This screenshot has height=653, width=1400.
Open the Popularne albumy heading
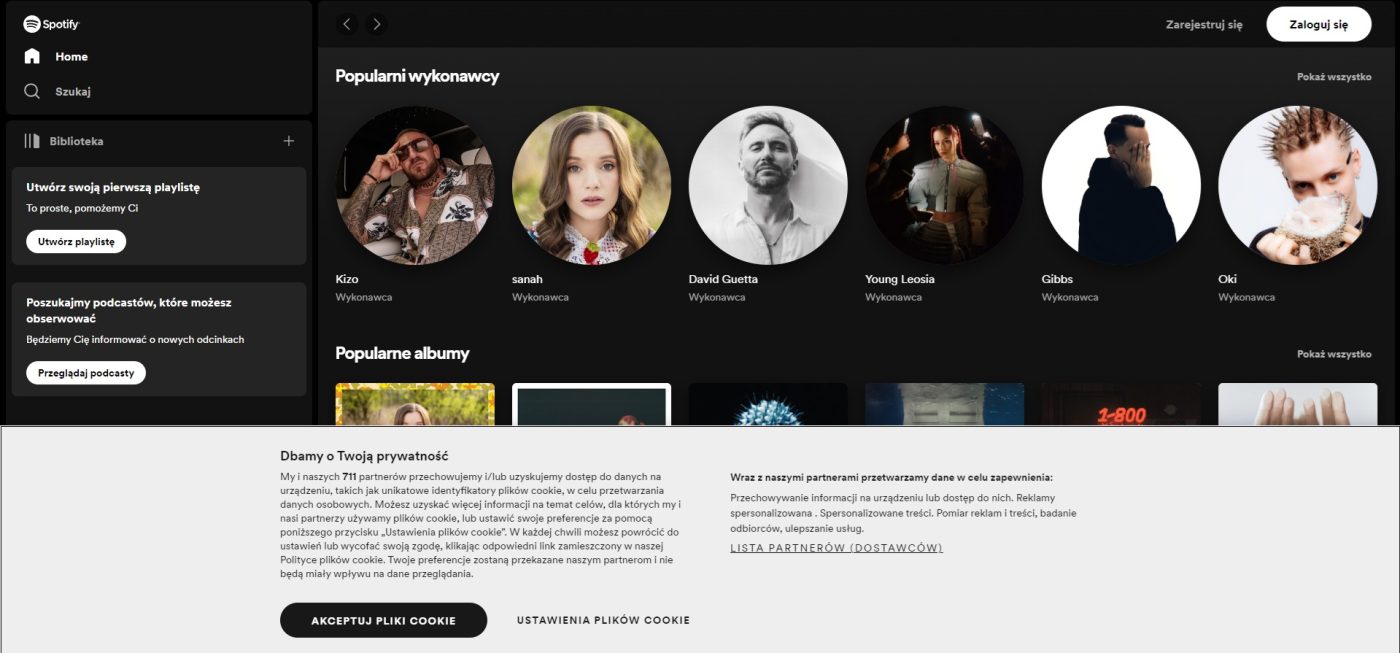(402, 353)
